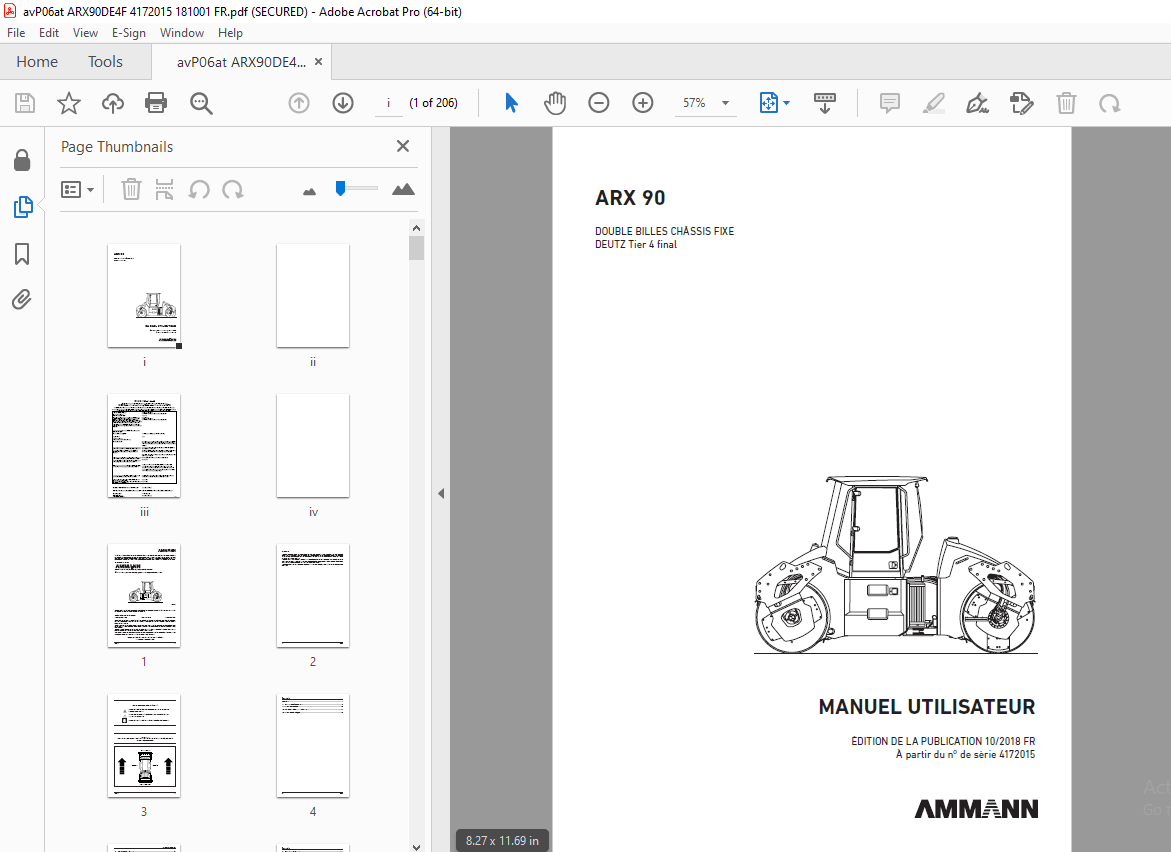Image resolution: width=1171 pixels, height=852 pixels.
Task: Click the thumbnails scrollbar thumb
Action: click(417, 248)
